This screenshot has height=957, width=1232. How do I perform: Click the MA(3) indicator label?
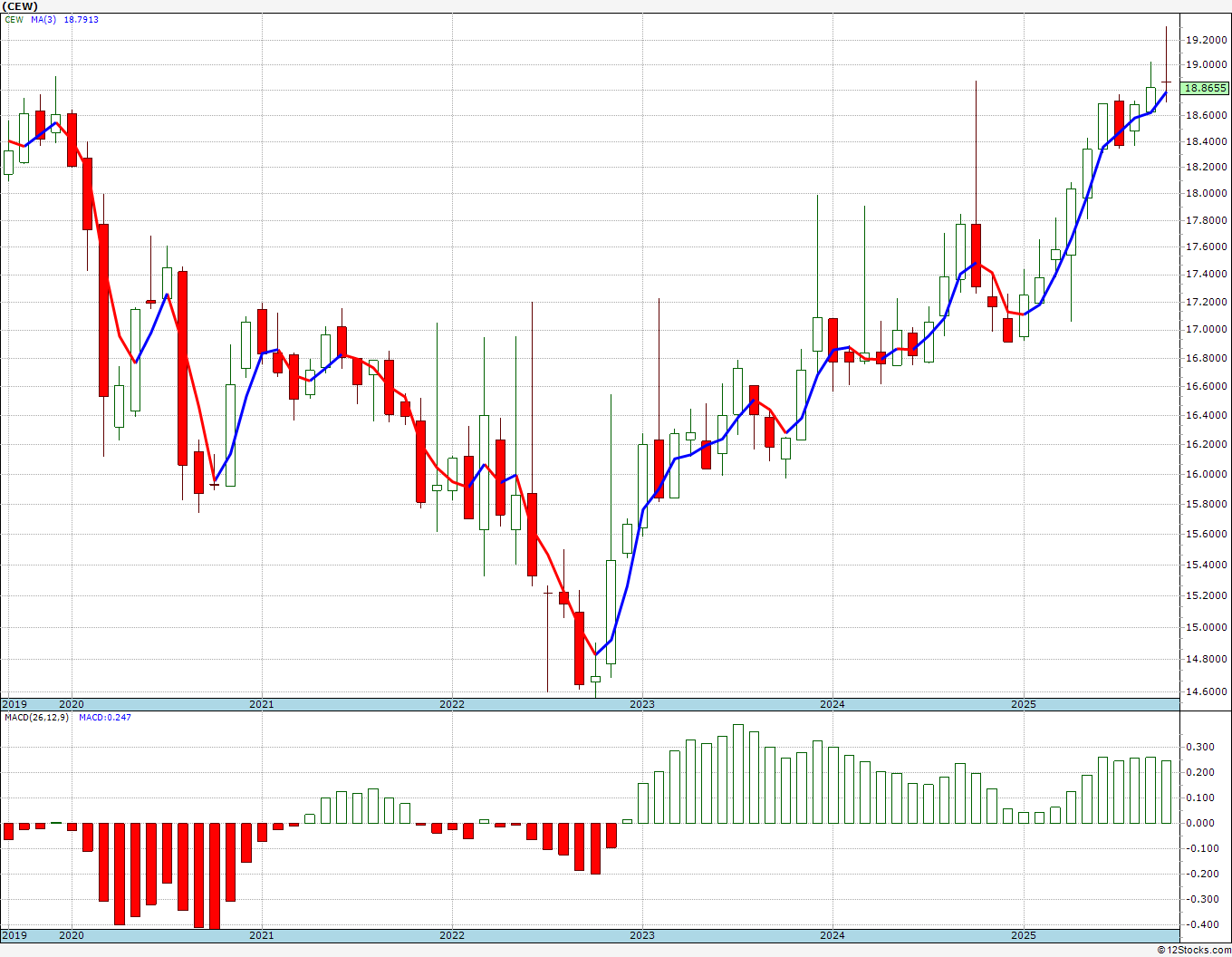(43, 19)
